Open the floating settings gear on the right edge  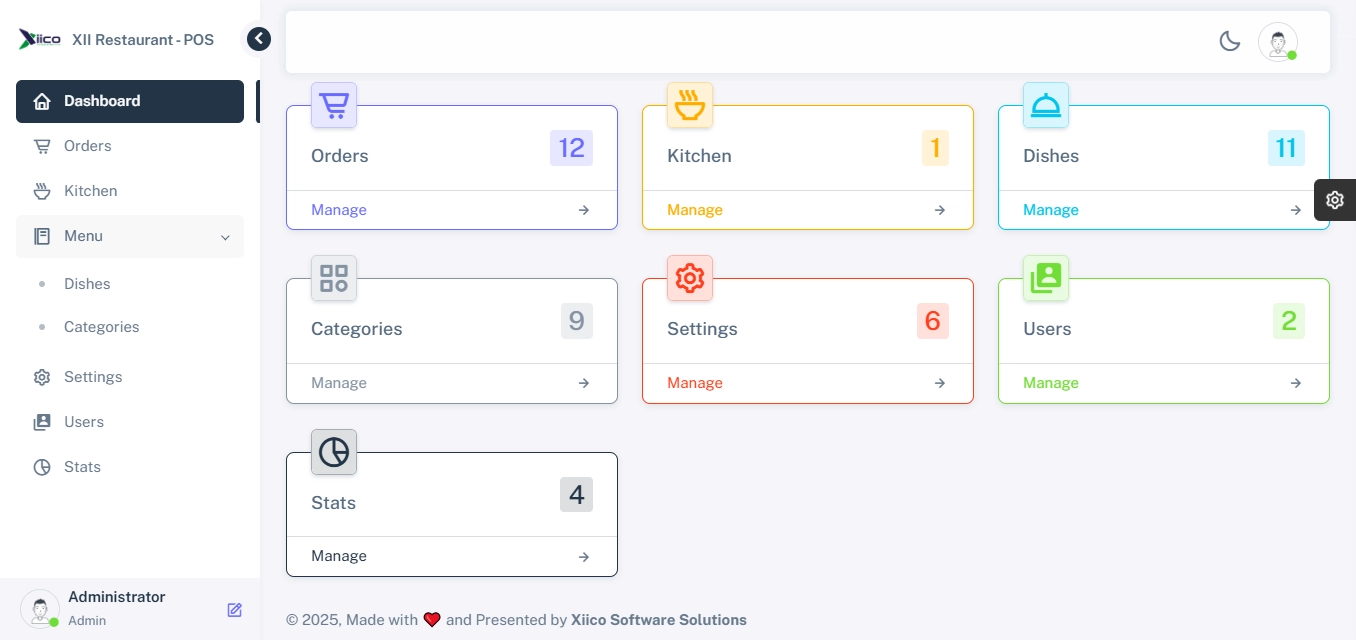click(1335, 199)
